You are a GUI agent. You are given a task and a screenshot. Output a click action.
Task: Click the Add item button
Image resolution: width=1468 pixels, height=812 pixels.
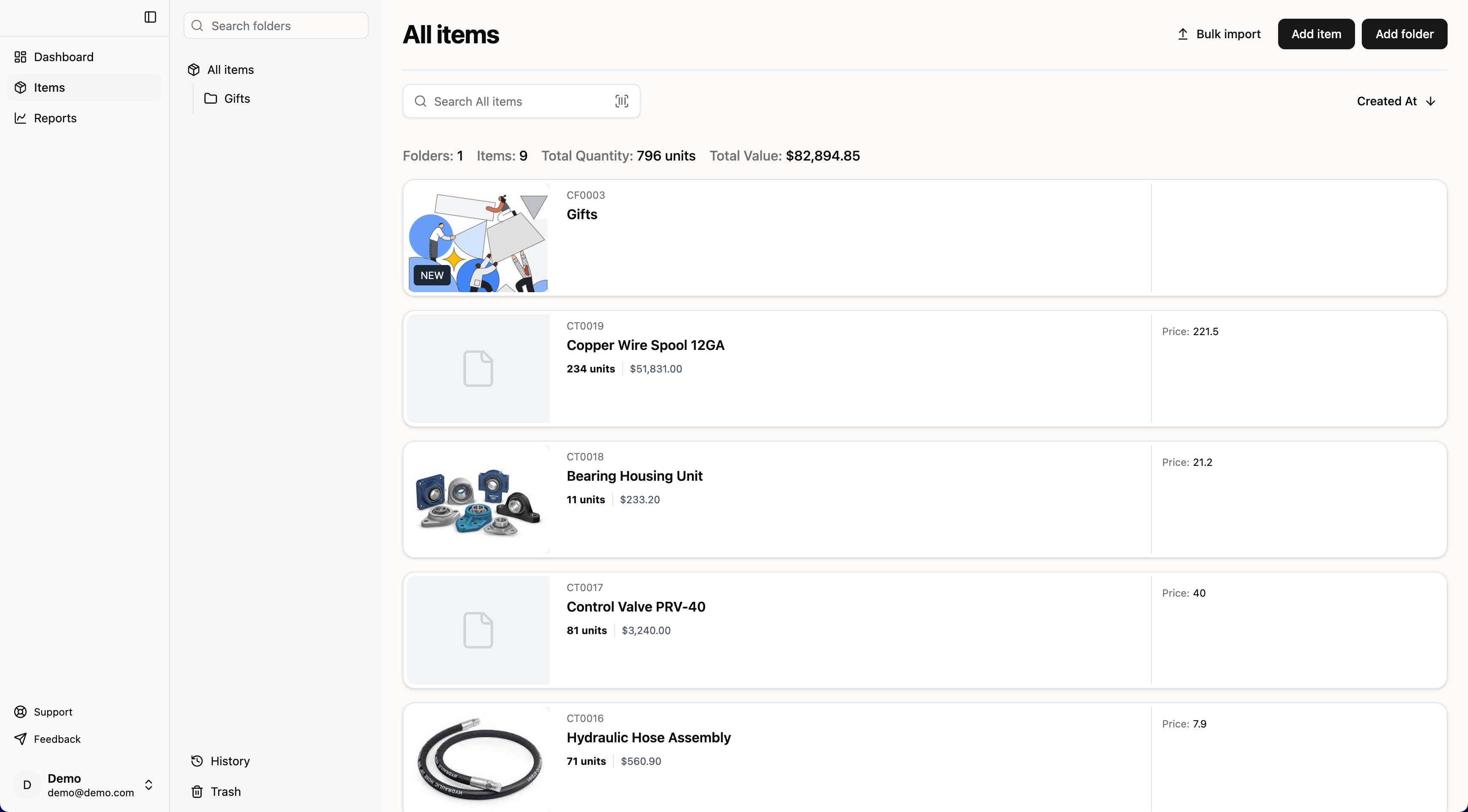(x=1316, y=34)
